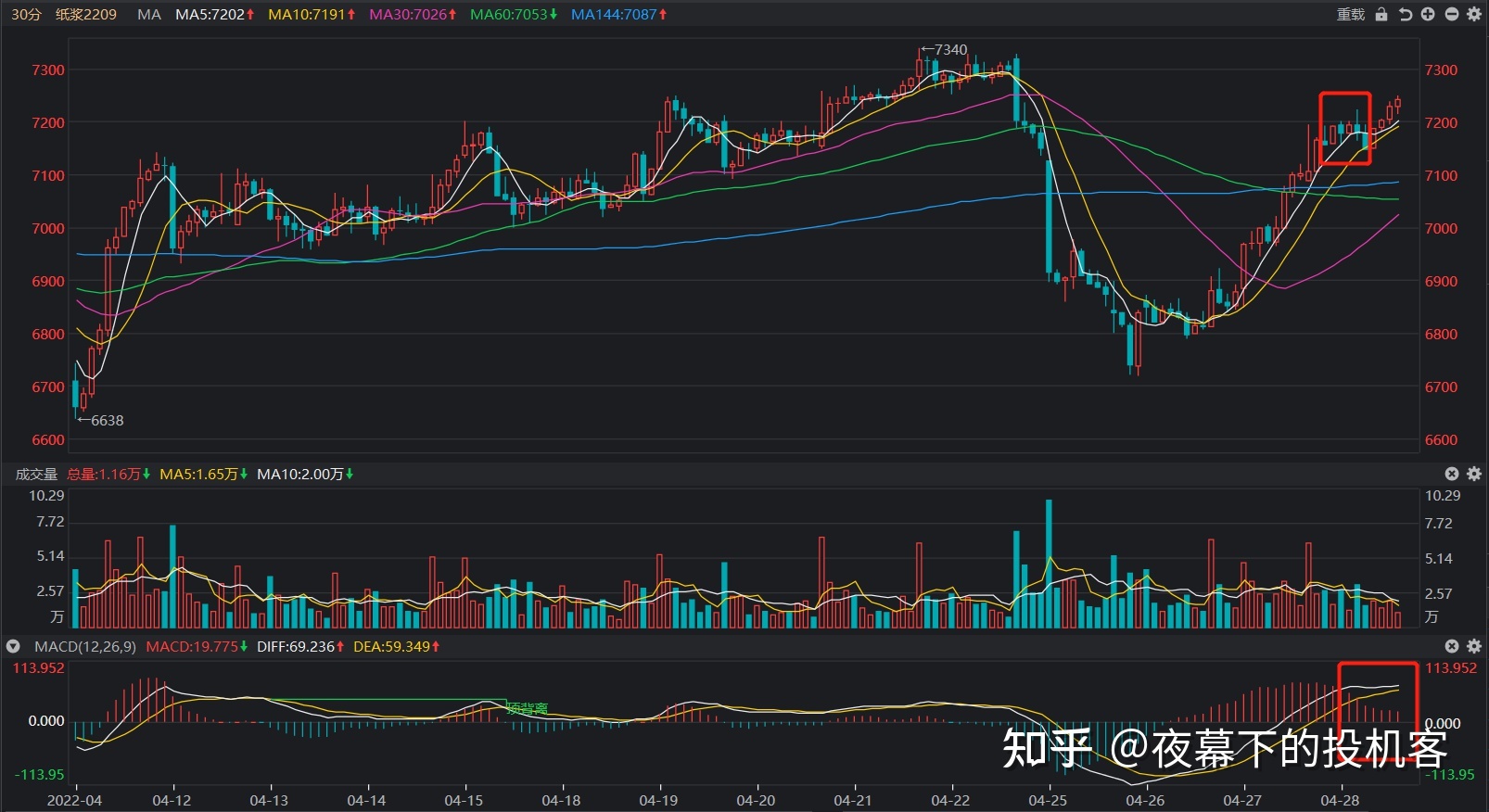The height and width of the screenshot is (812, 1489).
Task: Click the MA indicator label
Action: [x=148, y=14]
